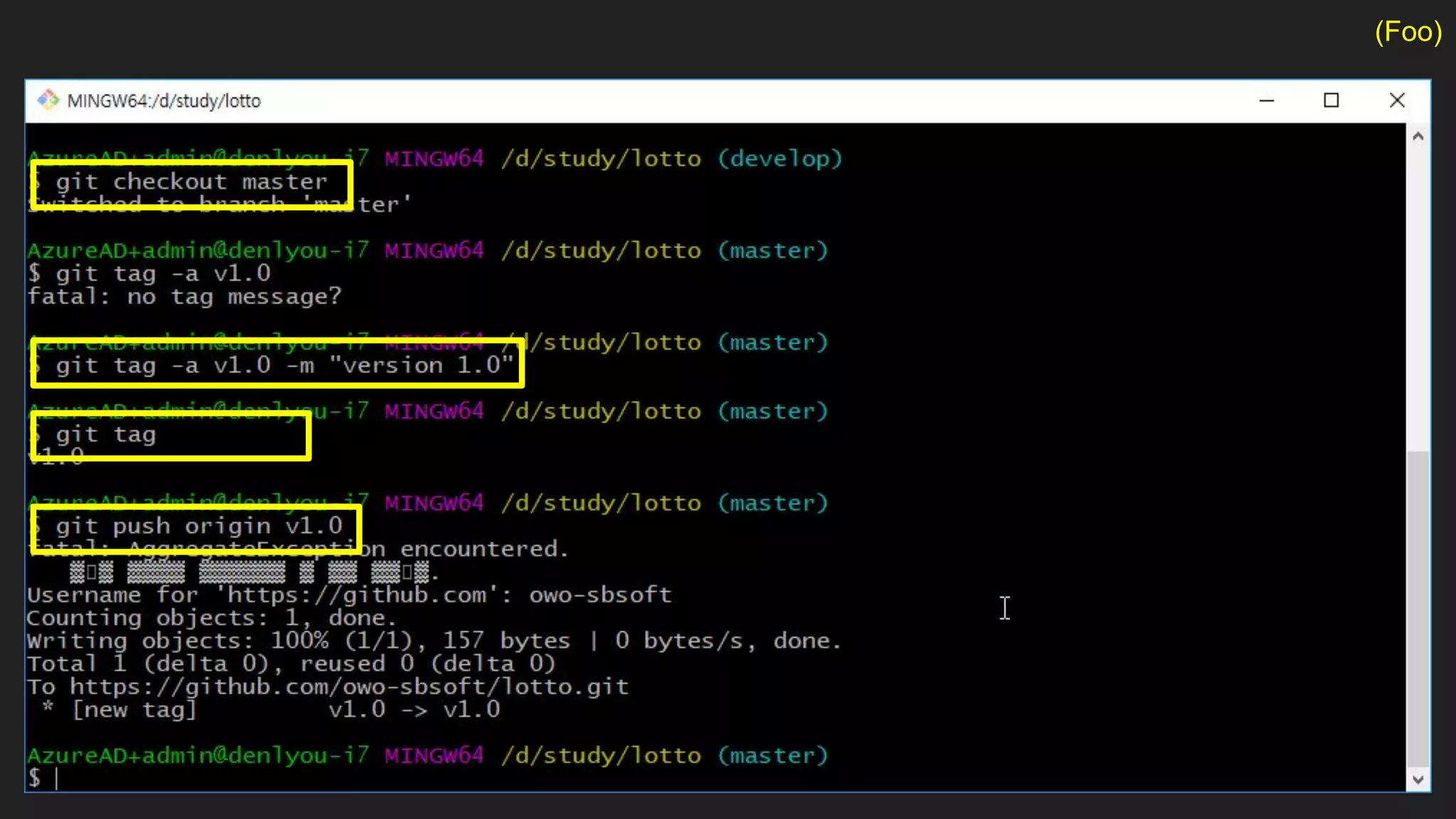Maximize the MINGW64 terminal window
This screenshot has height=819, width=1456.
pos(1331,100)
